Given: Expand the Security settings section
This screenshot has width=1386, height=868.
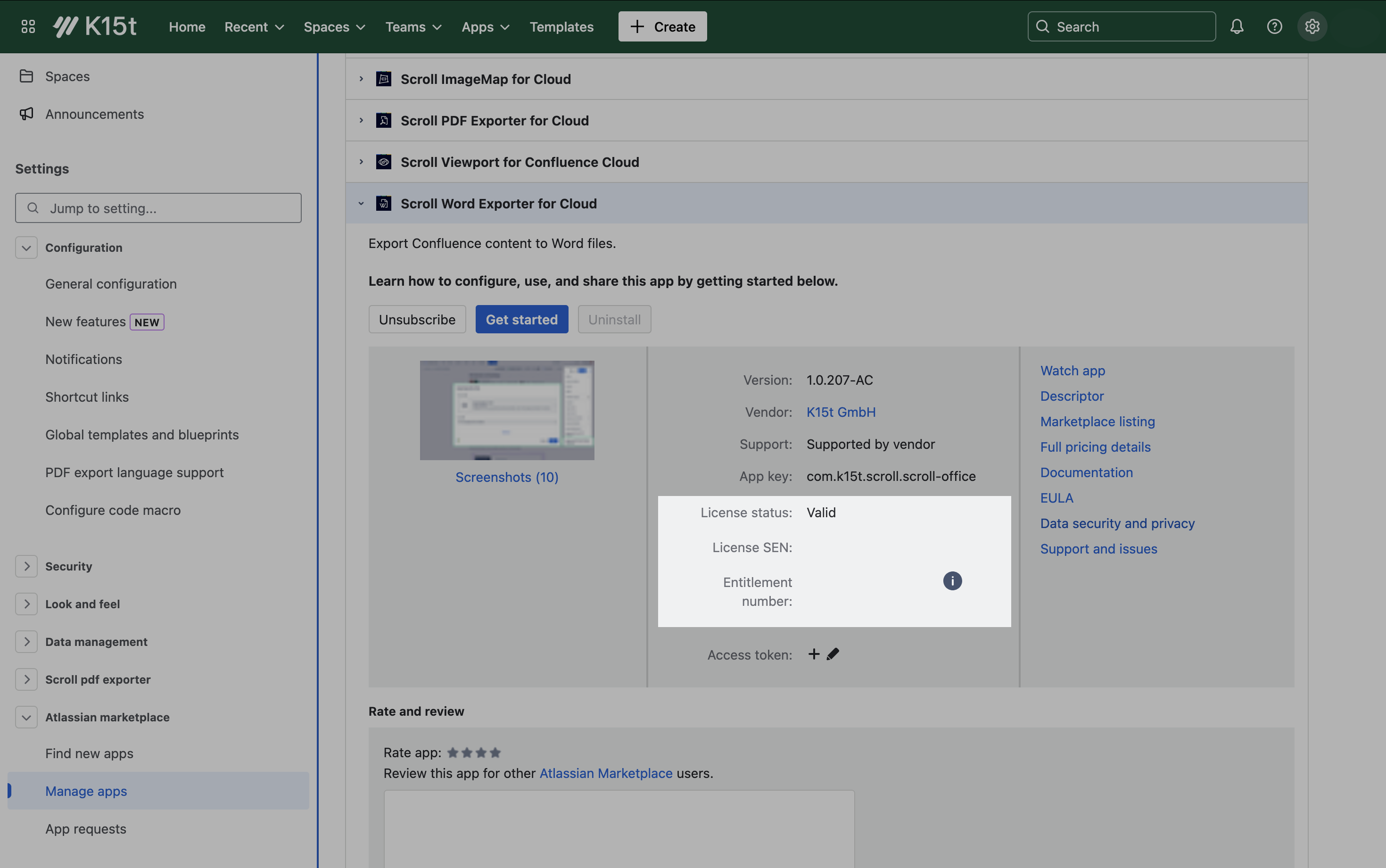Looking at the screenshot, I should click(x=26, y=566).
